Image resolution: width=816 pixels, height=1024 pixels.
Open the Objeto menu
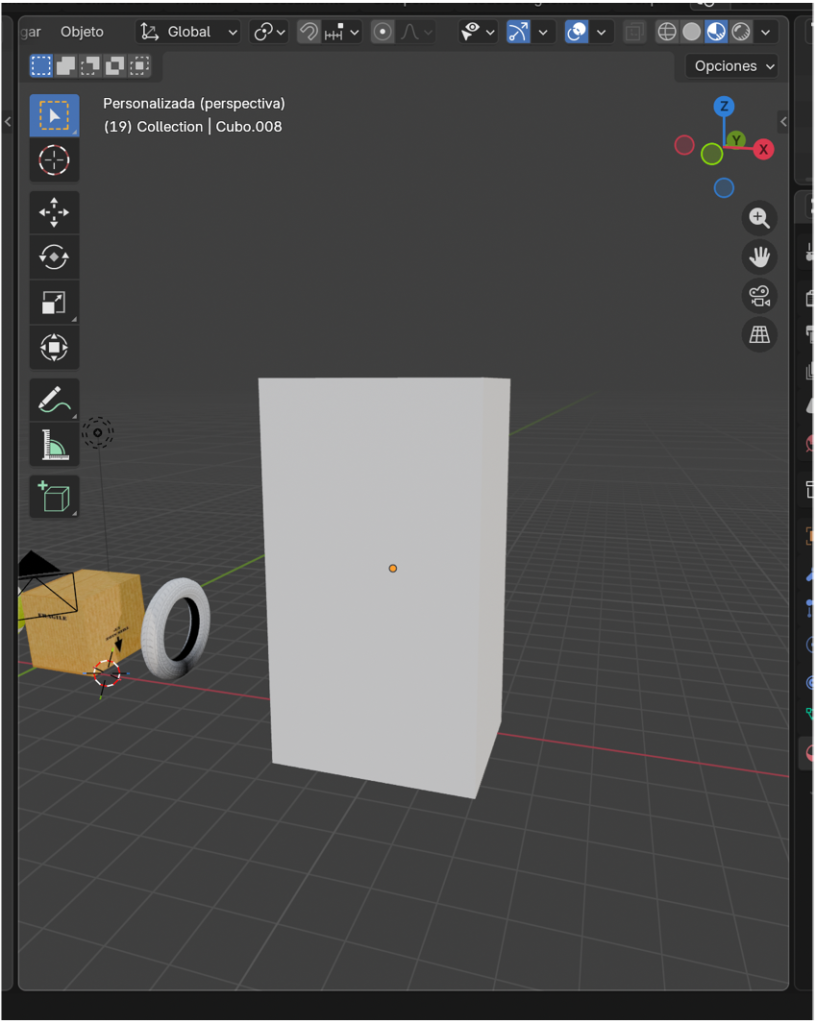coord(81,31)
